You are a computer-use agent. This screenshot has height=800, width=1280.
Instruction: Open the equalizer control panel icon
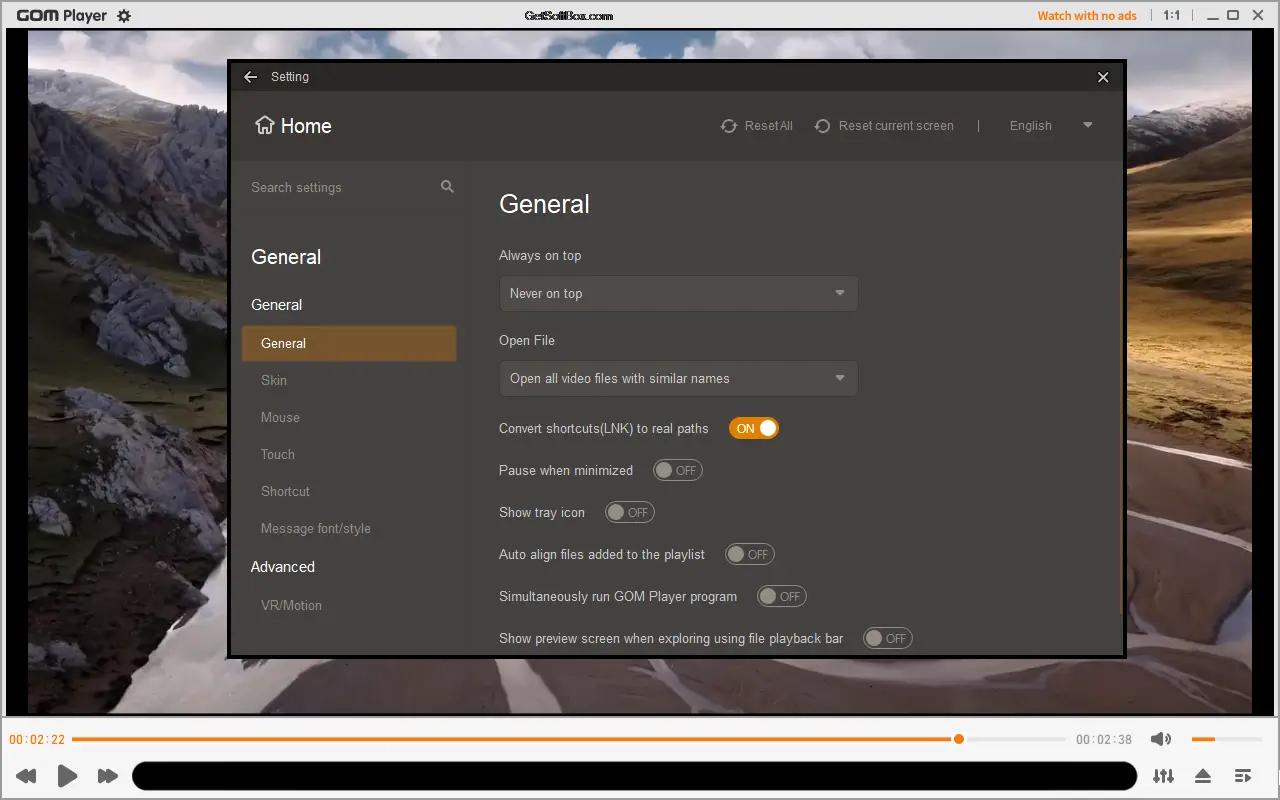coord(1163,776)
